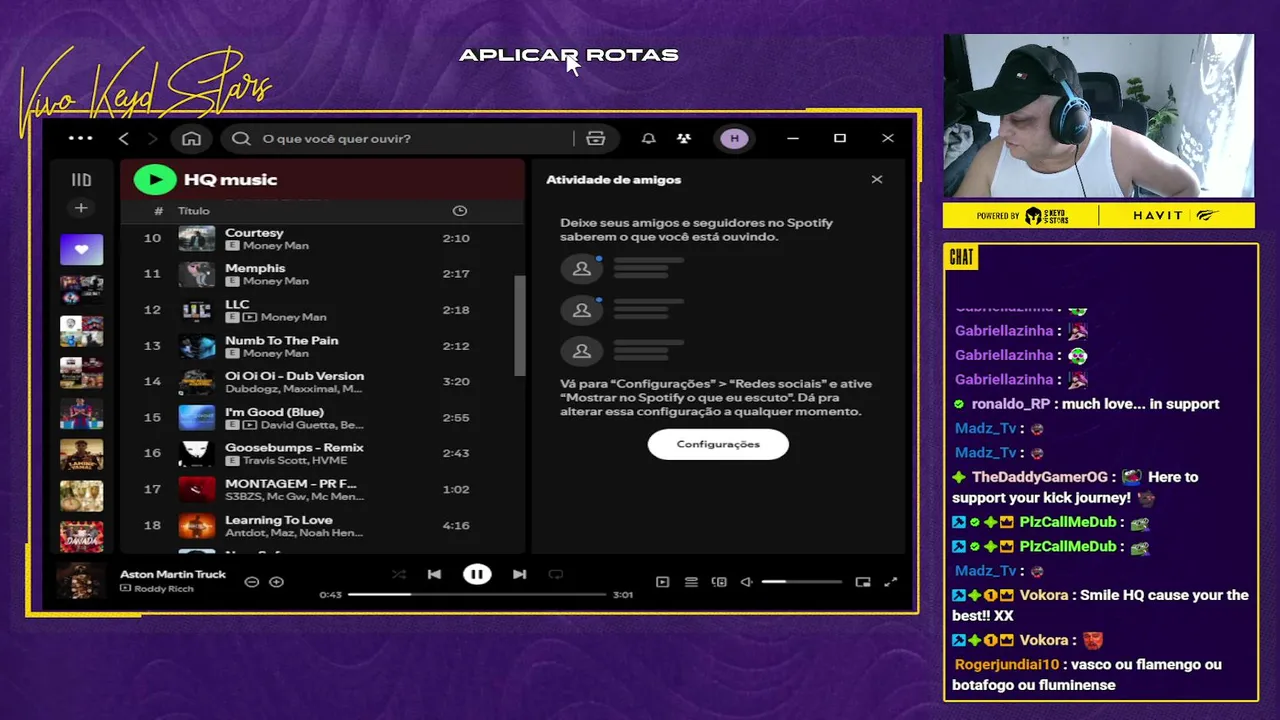Open the Liked Songs heart tile
The width and height of the screenshot is (1280, 720).
pyautogui.click(x=81, y=249)
